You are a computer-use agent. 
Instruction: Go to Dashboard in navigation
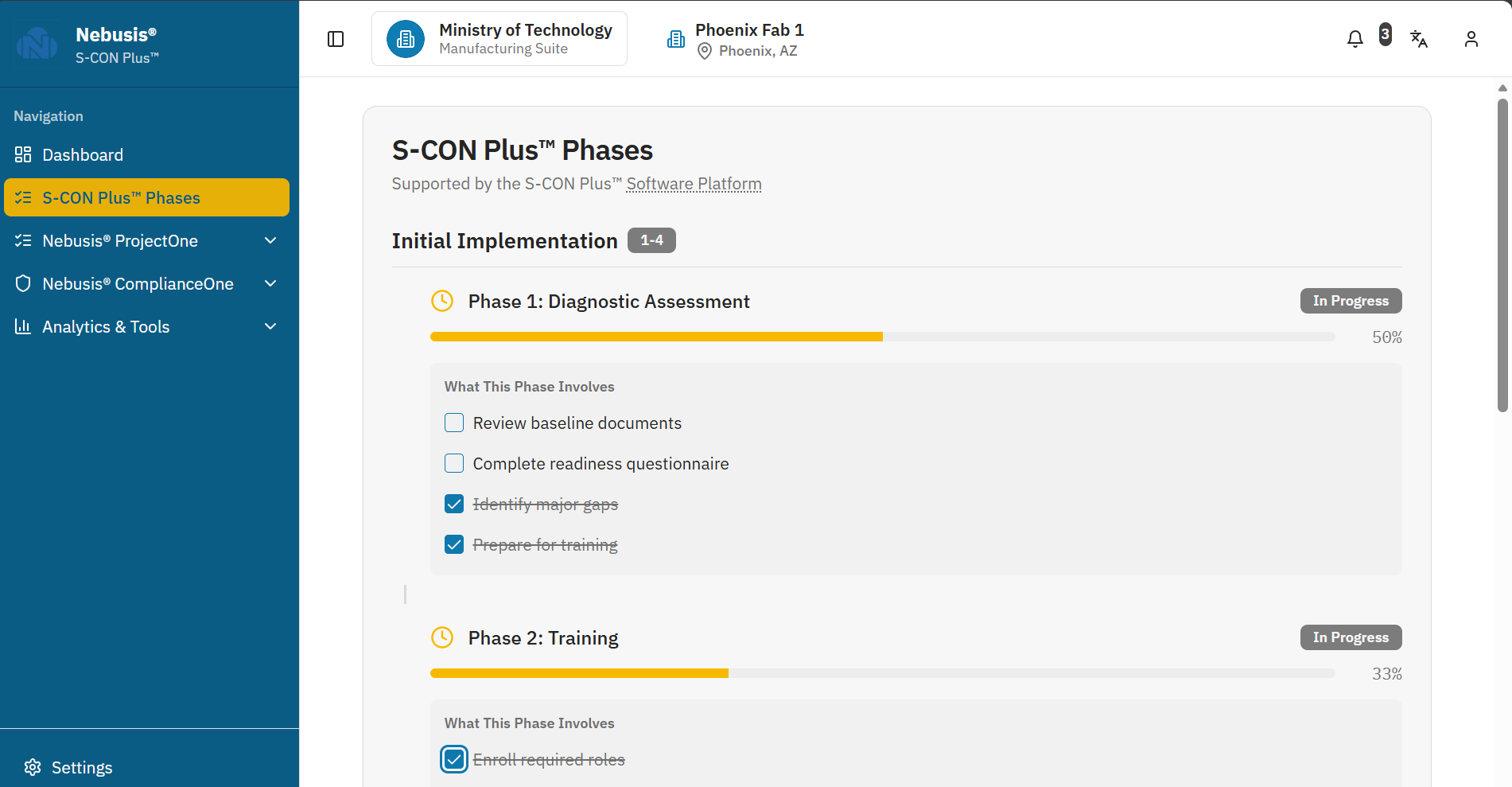click(147, 154)
